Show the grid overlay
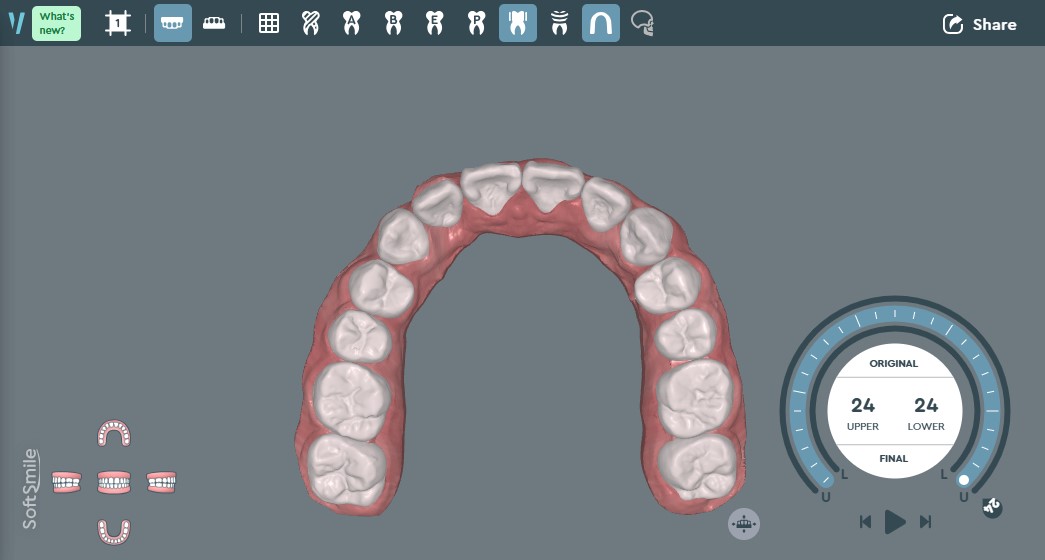Screen dimensions: 1045x560 269,23
